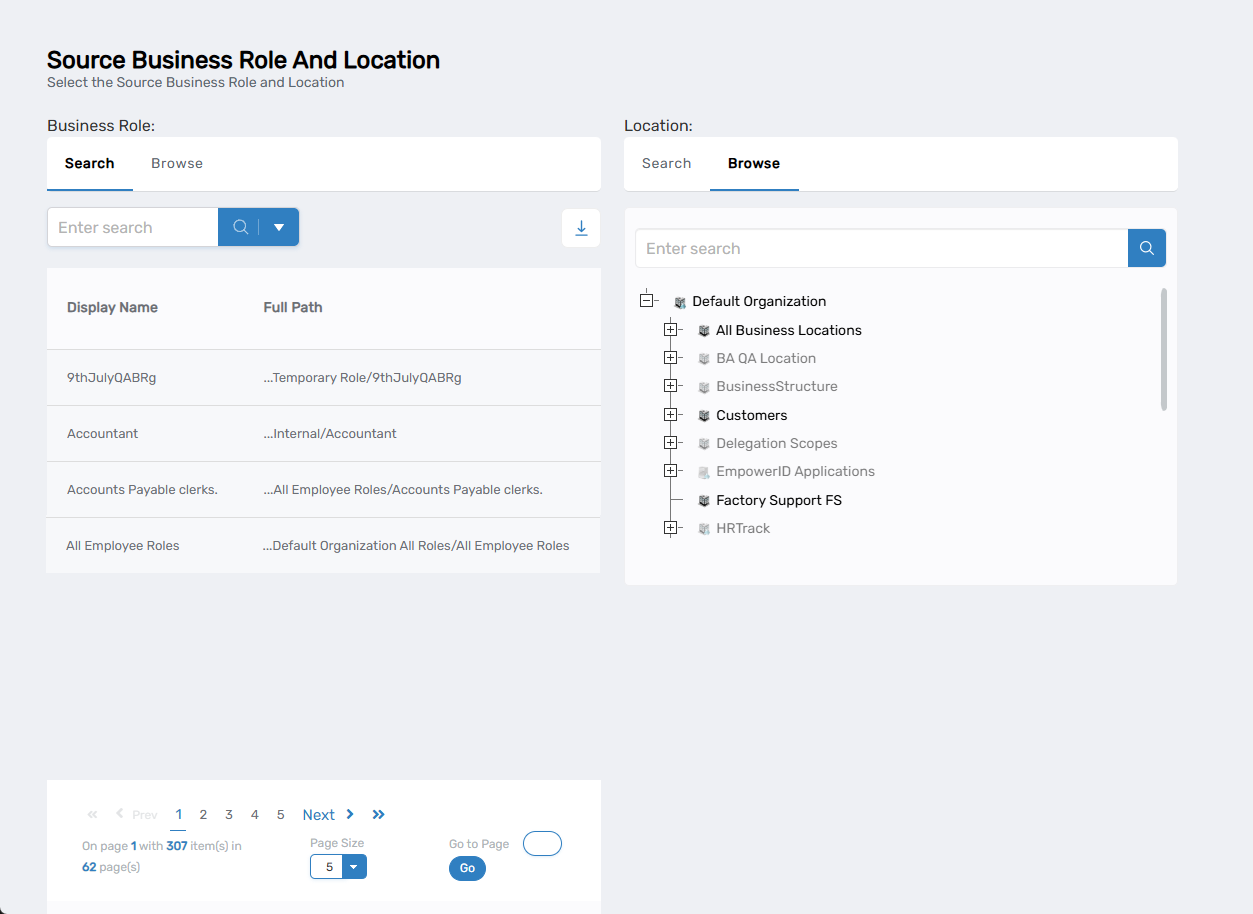
Task: Click the EmpowerID Applications icon
Action: [x=703, y=470]
